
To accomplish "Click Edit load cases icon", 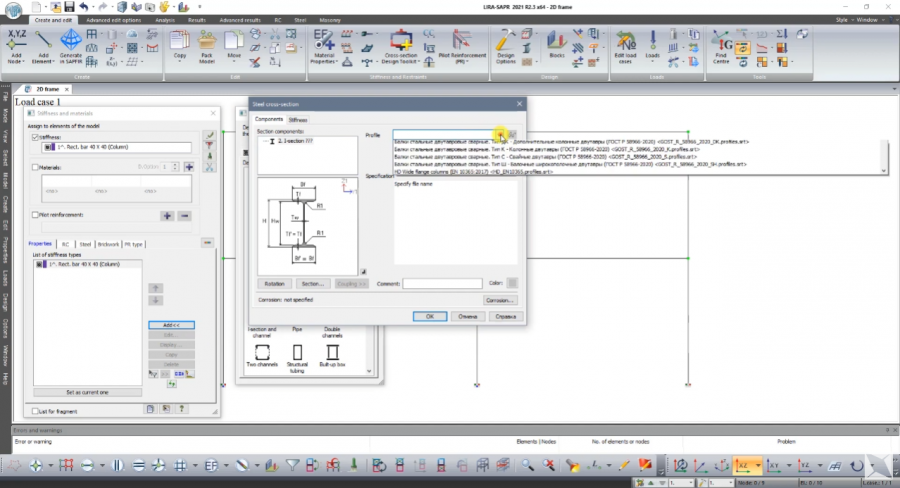I will tap(624, 43).
